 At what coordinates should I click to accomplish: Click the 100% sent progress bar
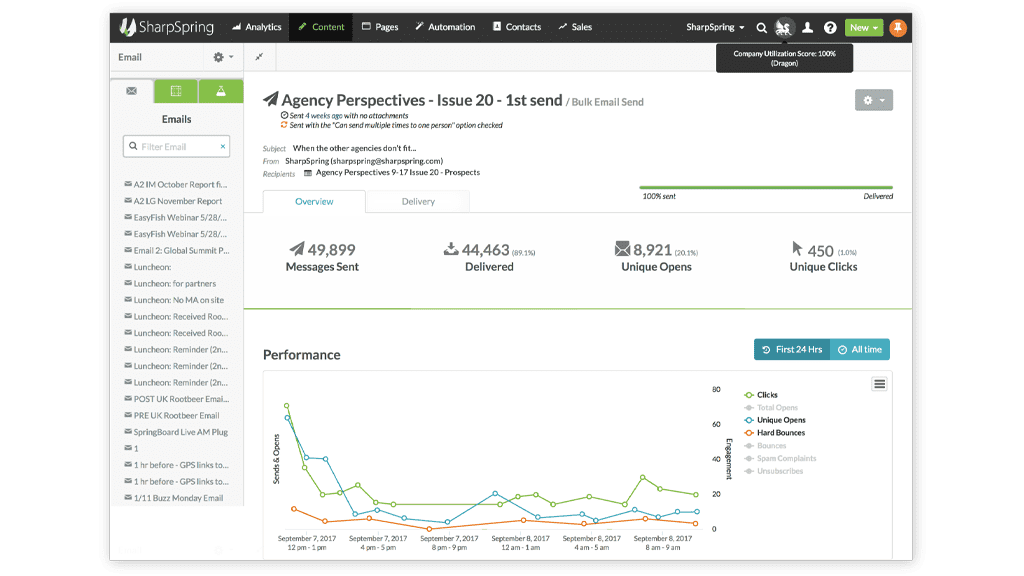click(x=766, y=187)
